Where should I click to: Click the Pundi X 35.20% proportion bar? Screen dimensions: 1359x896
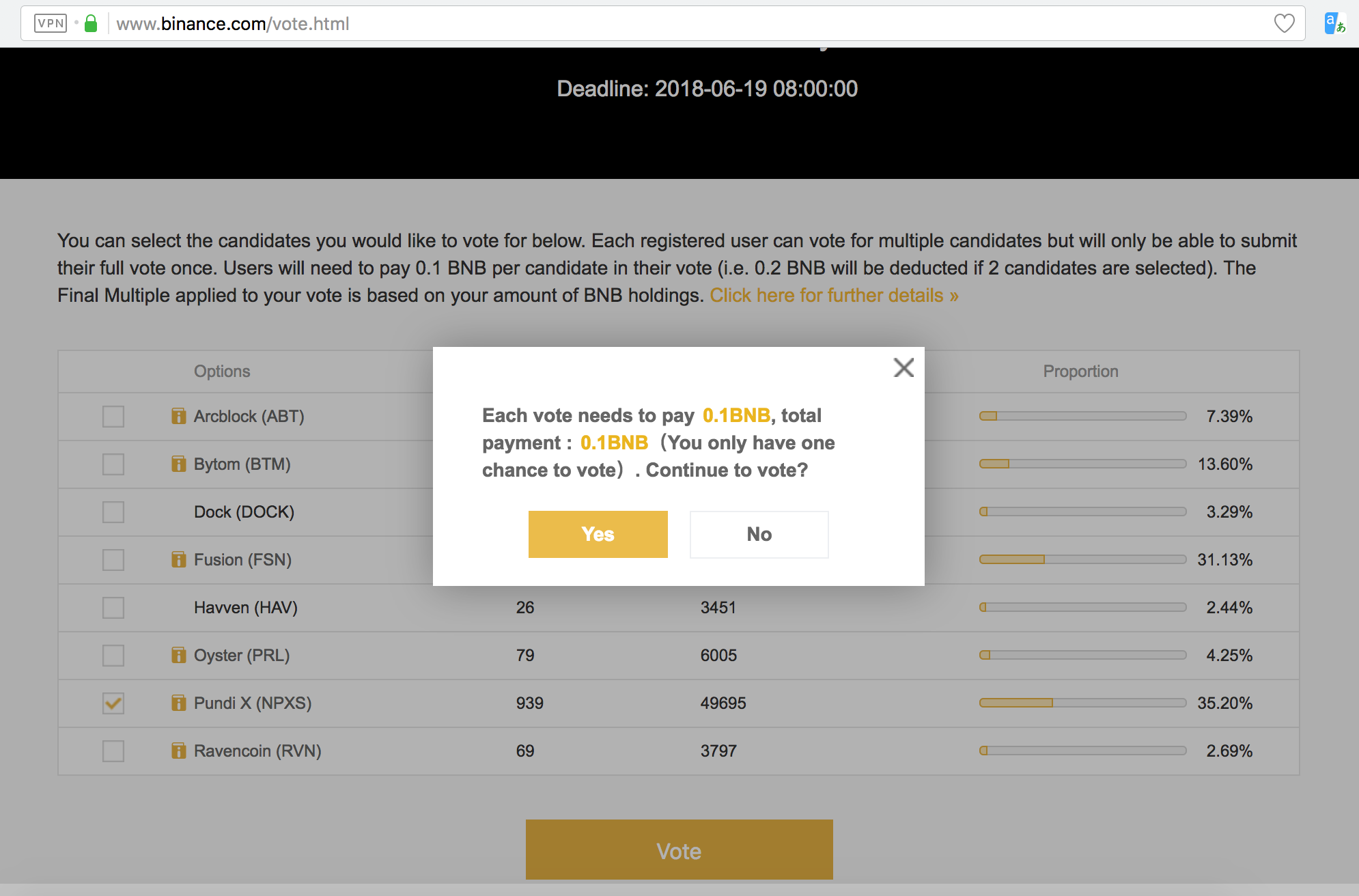(1082, 703)
